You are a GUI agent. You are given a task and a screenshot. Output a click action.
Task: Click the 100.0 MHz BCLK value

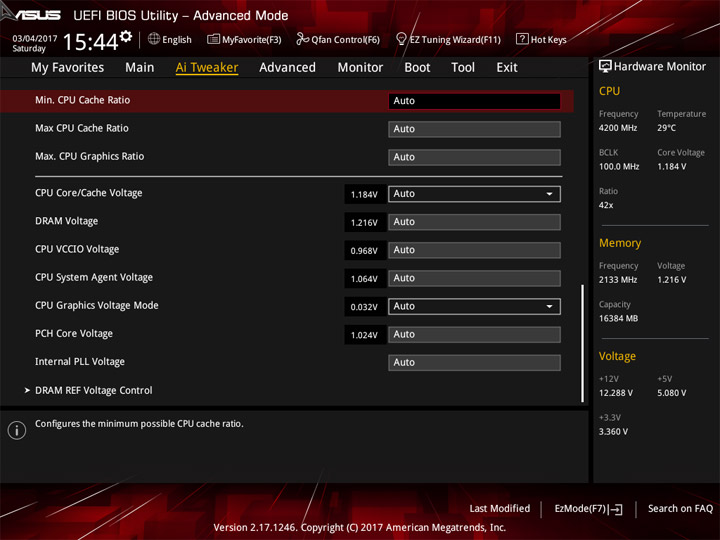pyautogui.click(x=619, y=166)
